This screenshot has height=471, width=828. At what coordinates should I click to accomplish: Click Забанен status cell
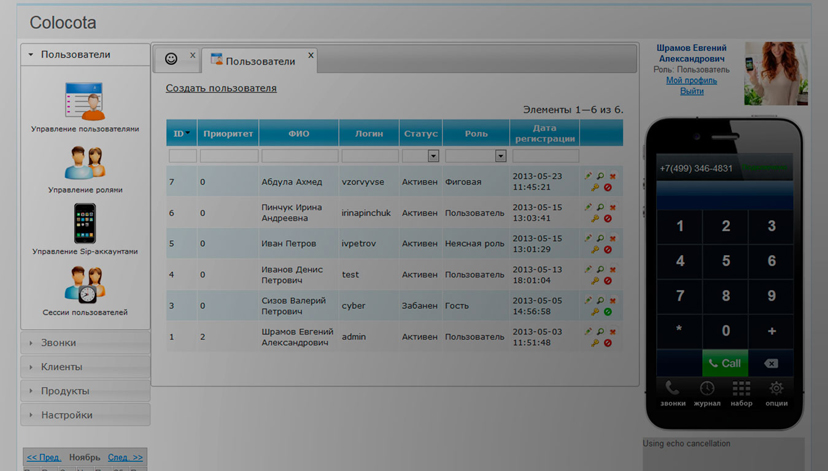pyautogui.click(x=419, y=306)
